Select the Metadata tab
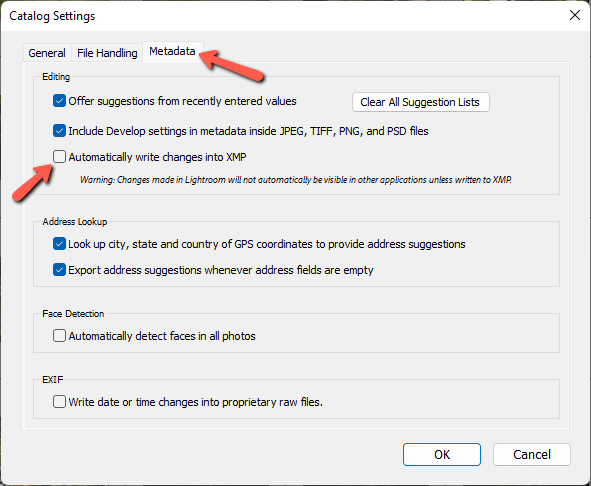Image resolution: width=591 pixels, height=486 pixels. pyautogui.click(x=173, y=51)
